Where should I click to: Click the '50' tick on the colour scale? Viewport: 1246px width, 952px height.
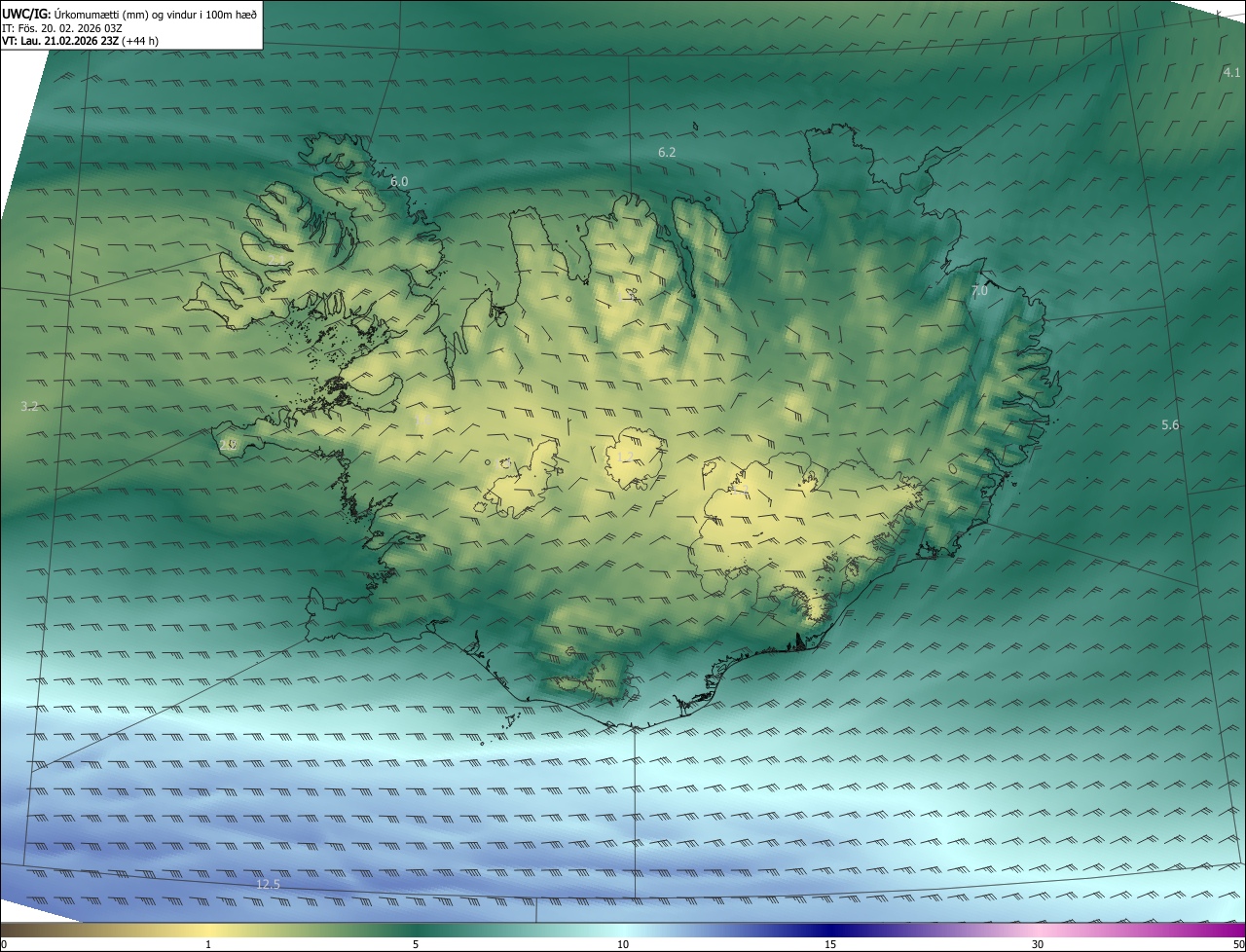click(1238, 944)
